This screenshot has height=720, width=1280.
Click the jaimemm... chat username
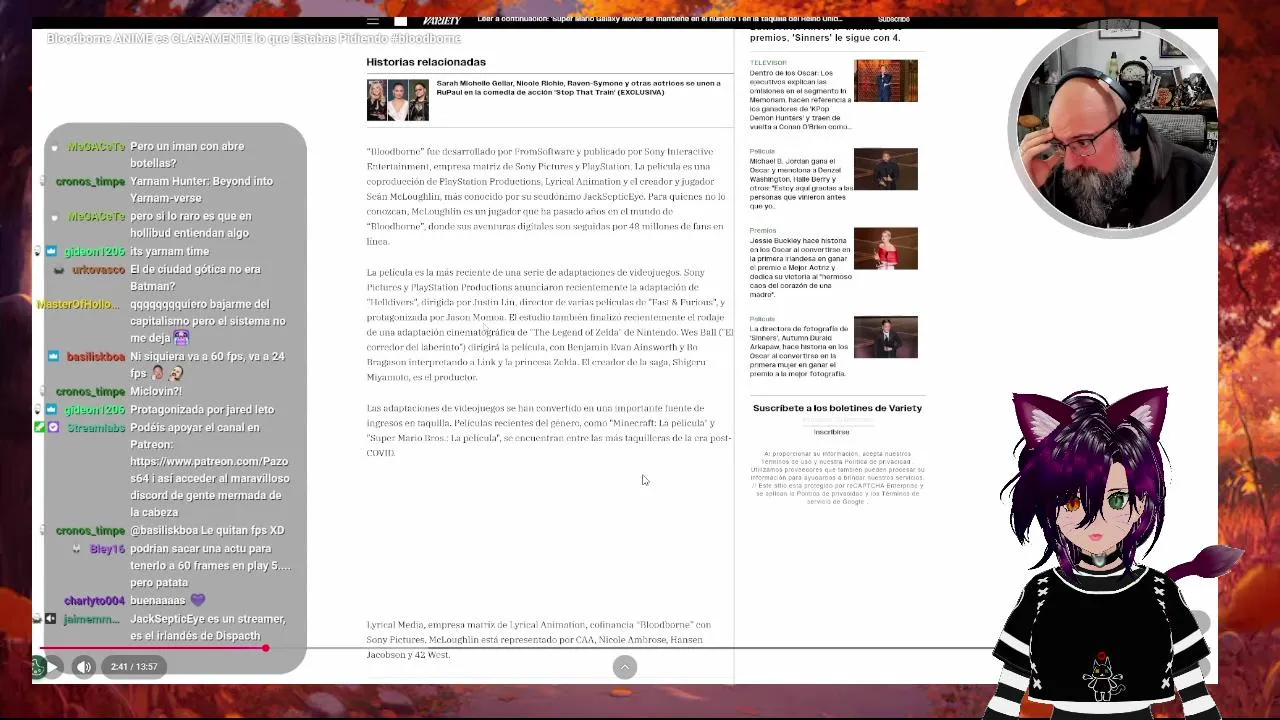click(x=91, y=620)
